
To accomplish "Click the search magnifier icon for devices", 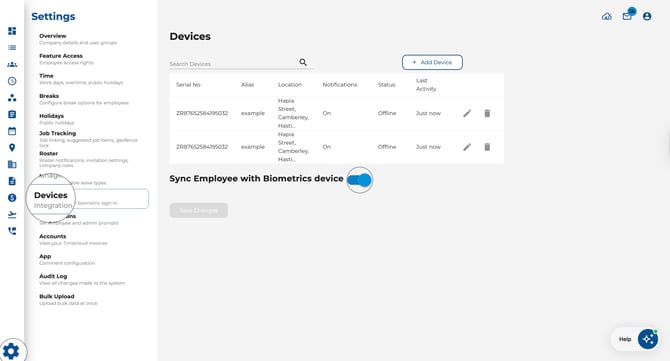I will [303, 62].
